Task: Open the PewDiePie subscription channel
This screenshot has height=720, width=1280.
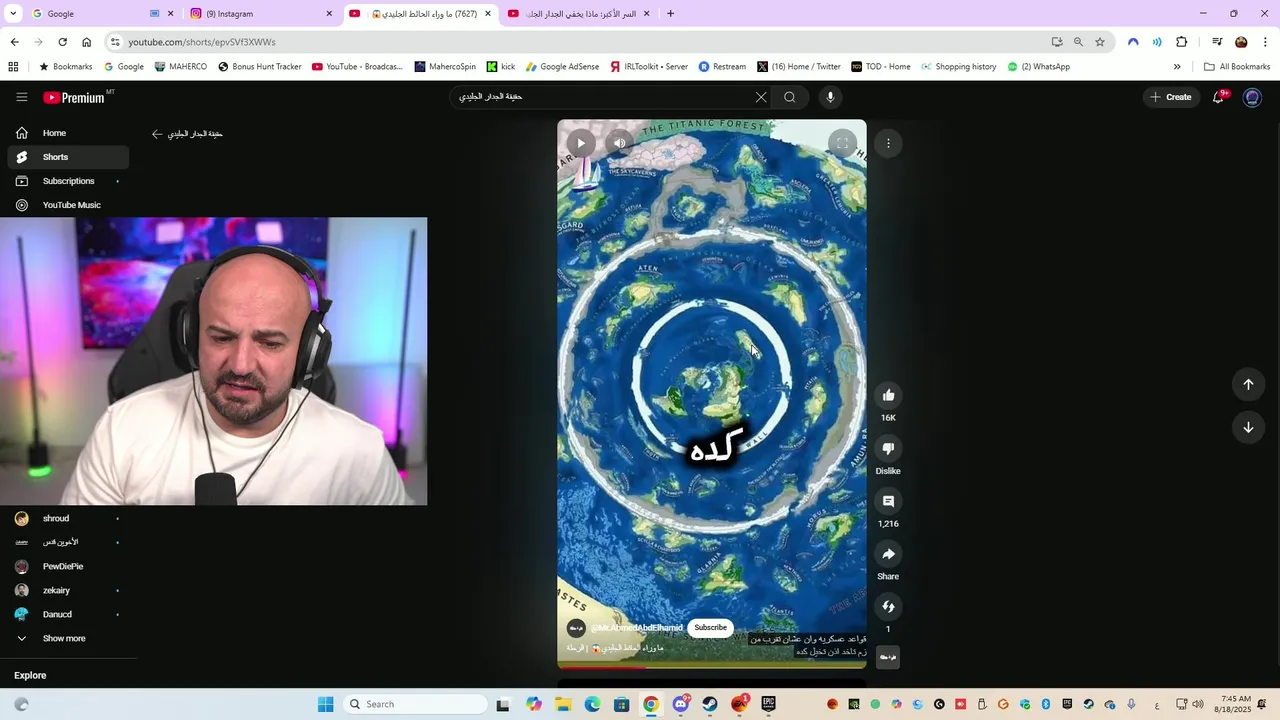Action: [x=66, y=566]
